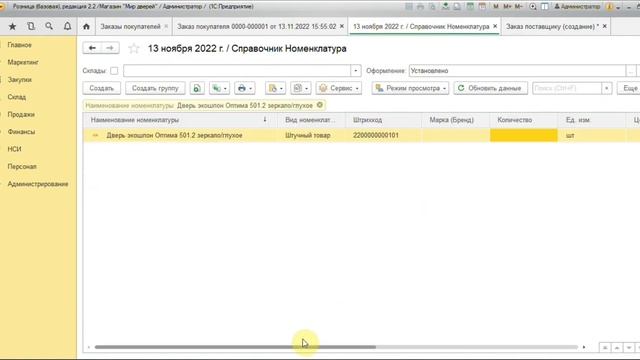
Task: Click the Поиск (Ctrl+F) search field
Action: click(567, 88)
